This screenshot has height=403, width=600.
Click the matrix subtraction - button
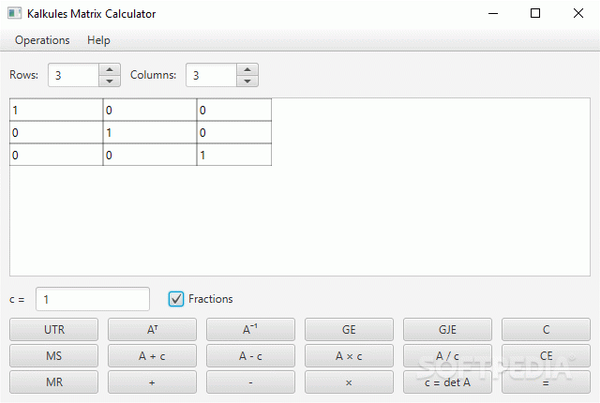(x=251, y=382)
